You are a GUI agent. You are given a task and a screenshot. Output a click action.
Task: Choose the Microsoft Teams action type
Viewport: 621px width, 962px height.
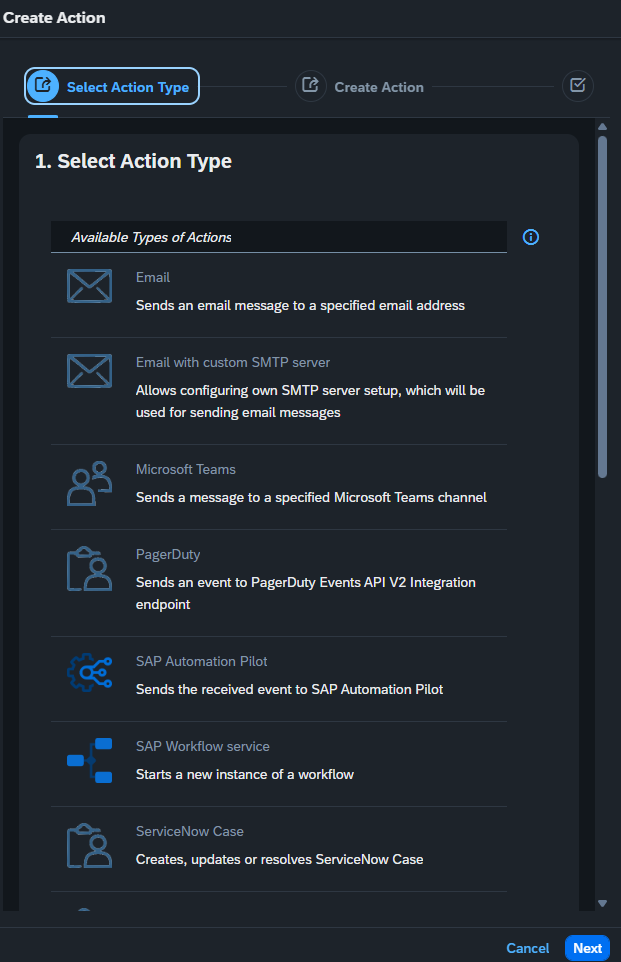279,487
